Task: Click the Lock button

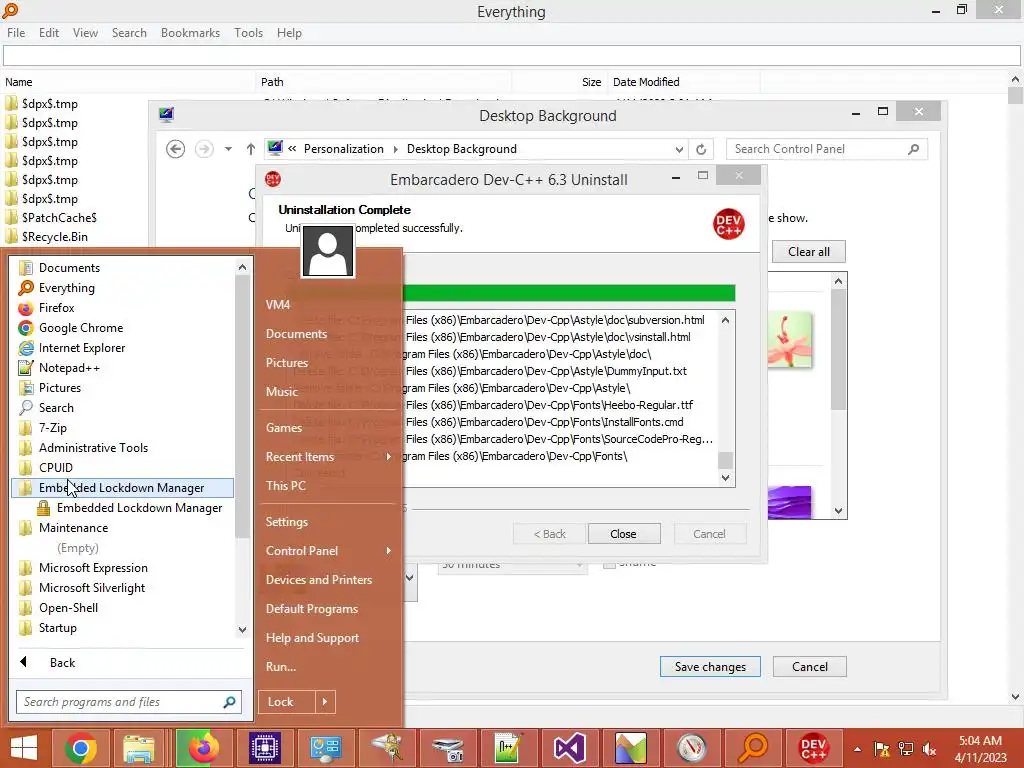Action: click(x=287, y=702)
